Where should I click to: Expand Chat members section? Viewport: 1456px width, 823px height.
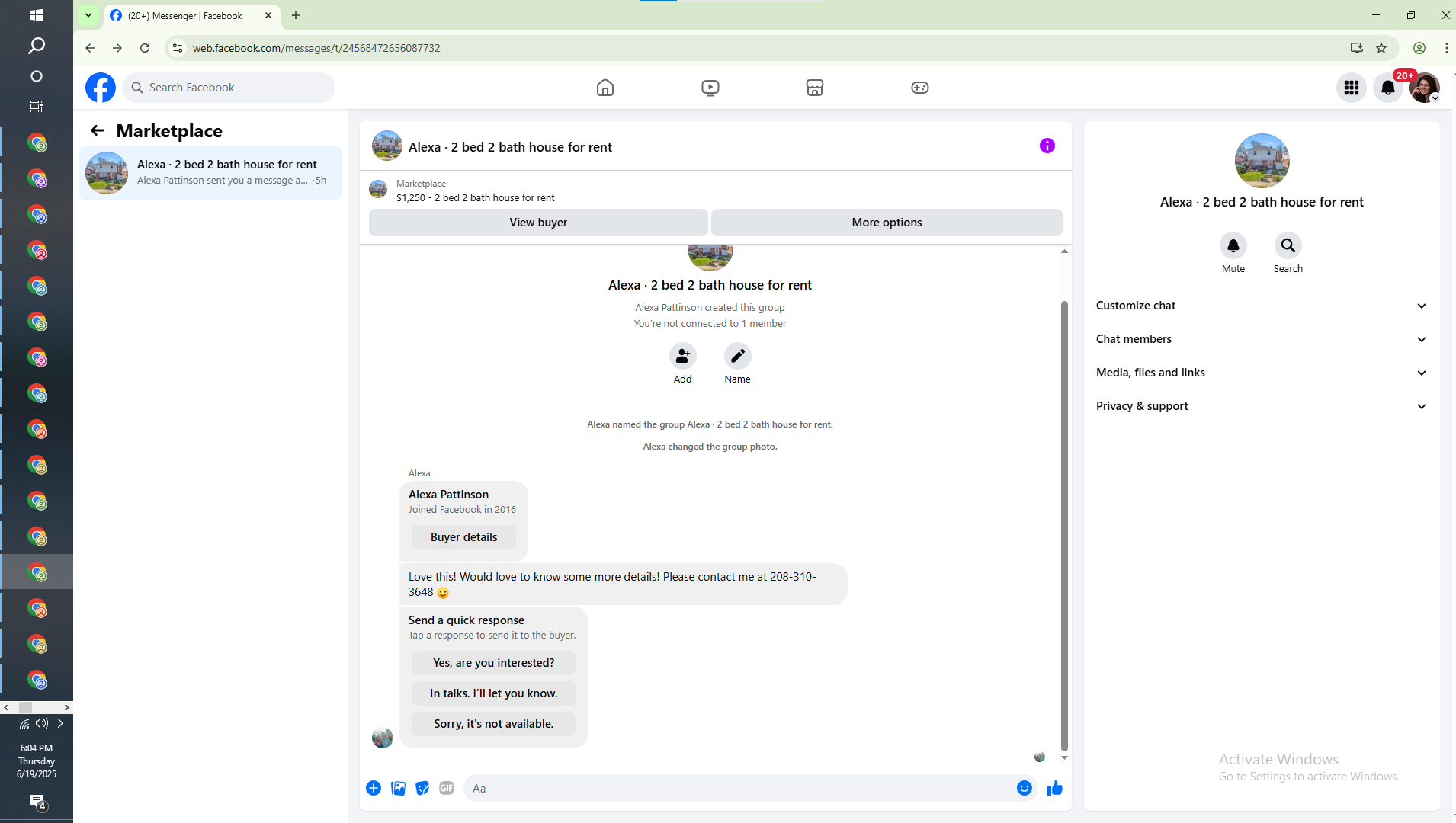pos(1262,339)
